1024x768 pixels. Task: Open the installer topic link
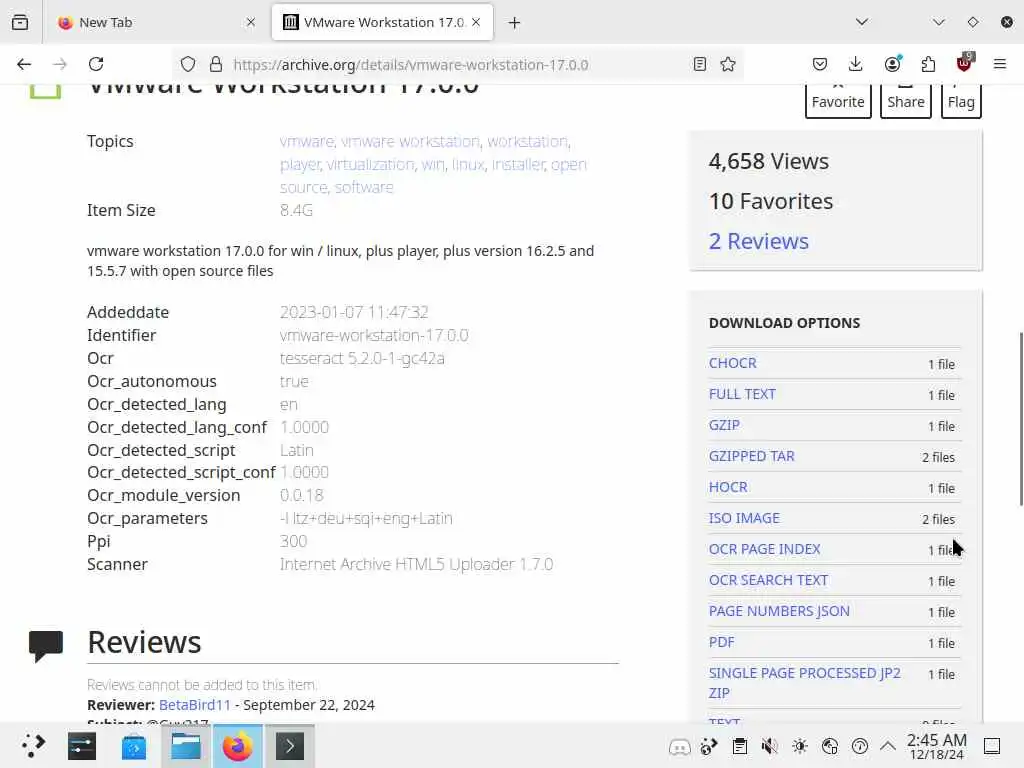[518, 165]
